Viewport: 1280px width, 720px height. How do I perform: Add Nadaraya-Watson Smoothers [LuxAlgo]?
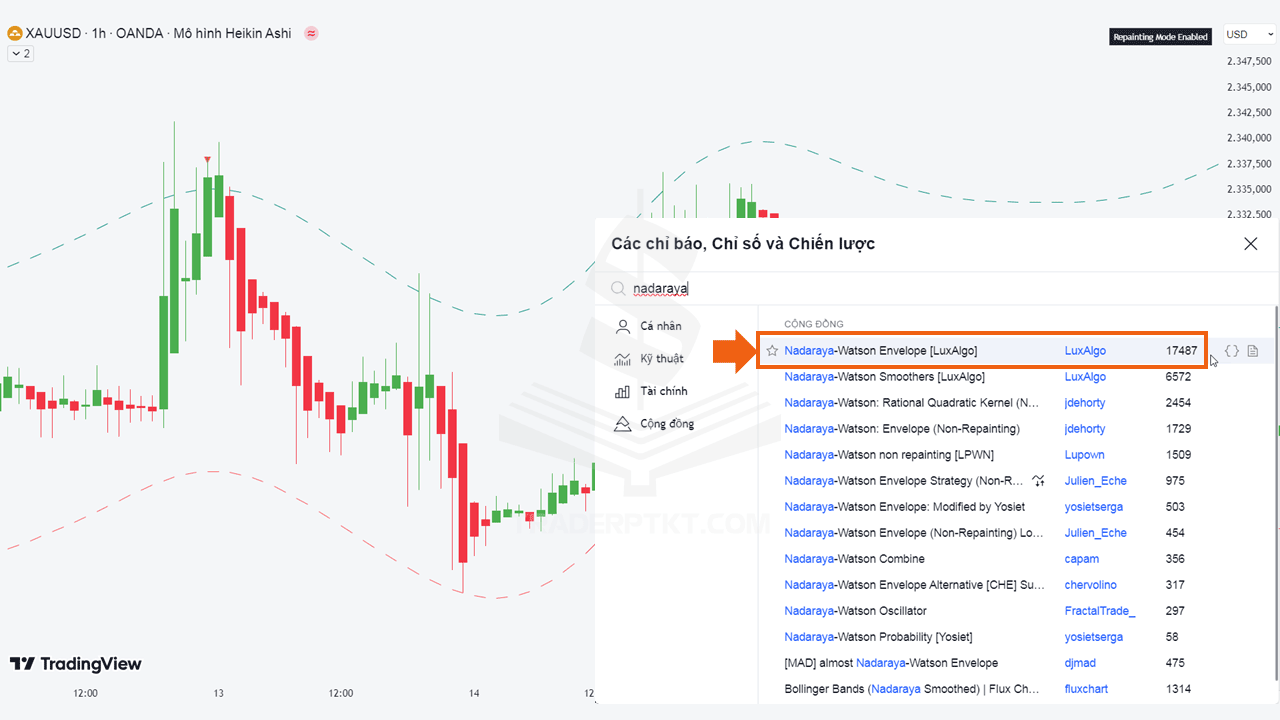click(884, 377)
